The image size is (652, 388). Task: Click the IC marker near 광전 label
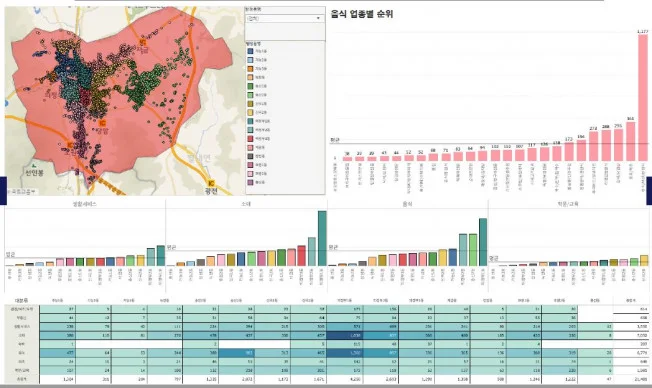coord(211,183)
